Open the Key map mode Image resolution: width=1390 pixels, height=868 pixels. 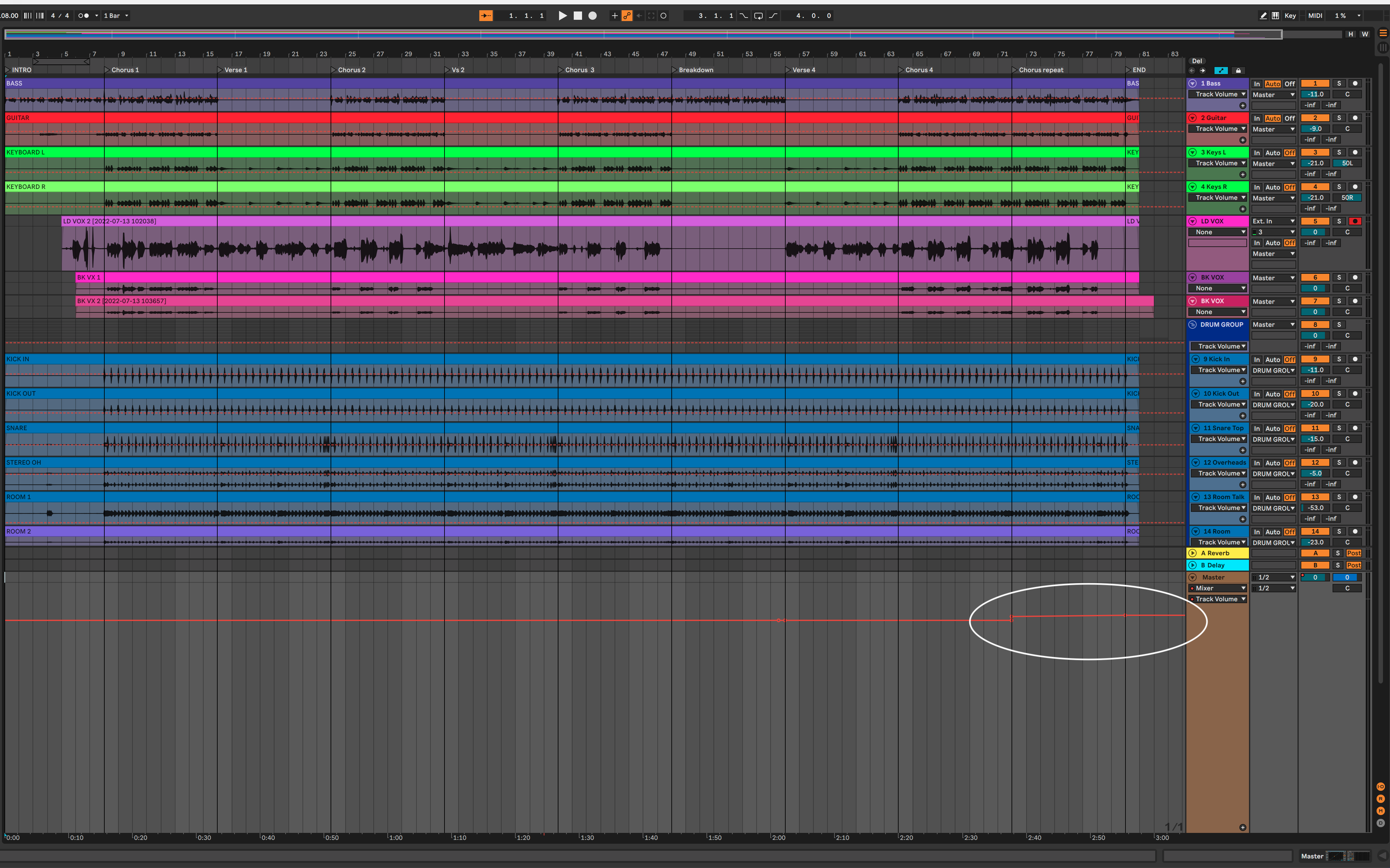1290,16
